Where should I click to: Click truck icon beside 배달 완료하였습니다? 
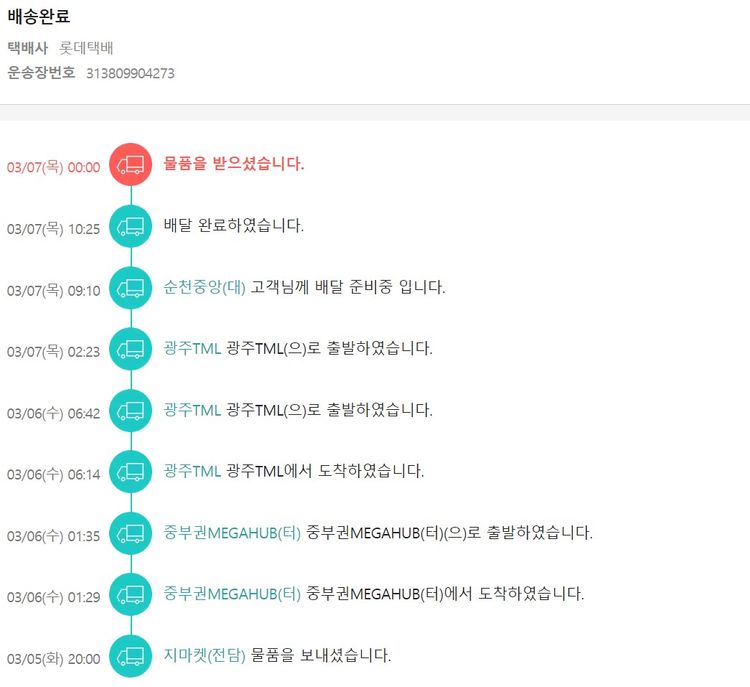(x=130, y=226)
